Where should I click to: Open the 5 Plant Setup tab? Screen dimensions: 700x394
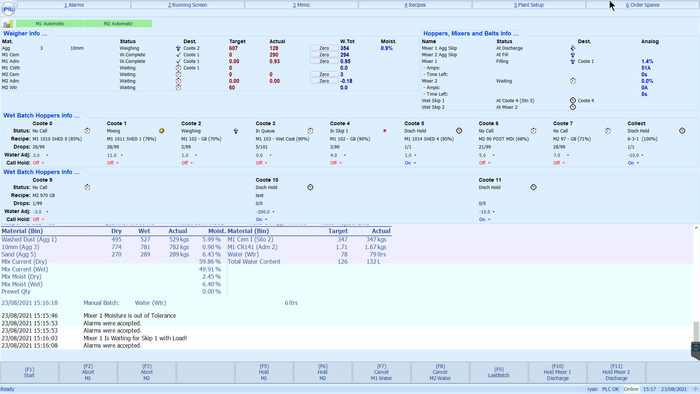[529, 5]
